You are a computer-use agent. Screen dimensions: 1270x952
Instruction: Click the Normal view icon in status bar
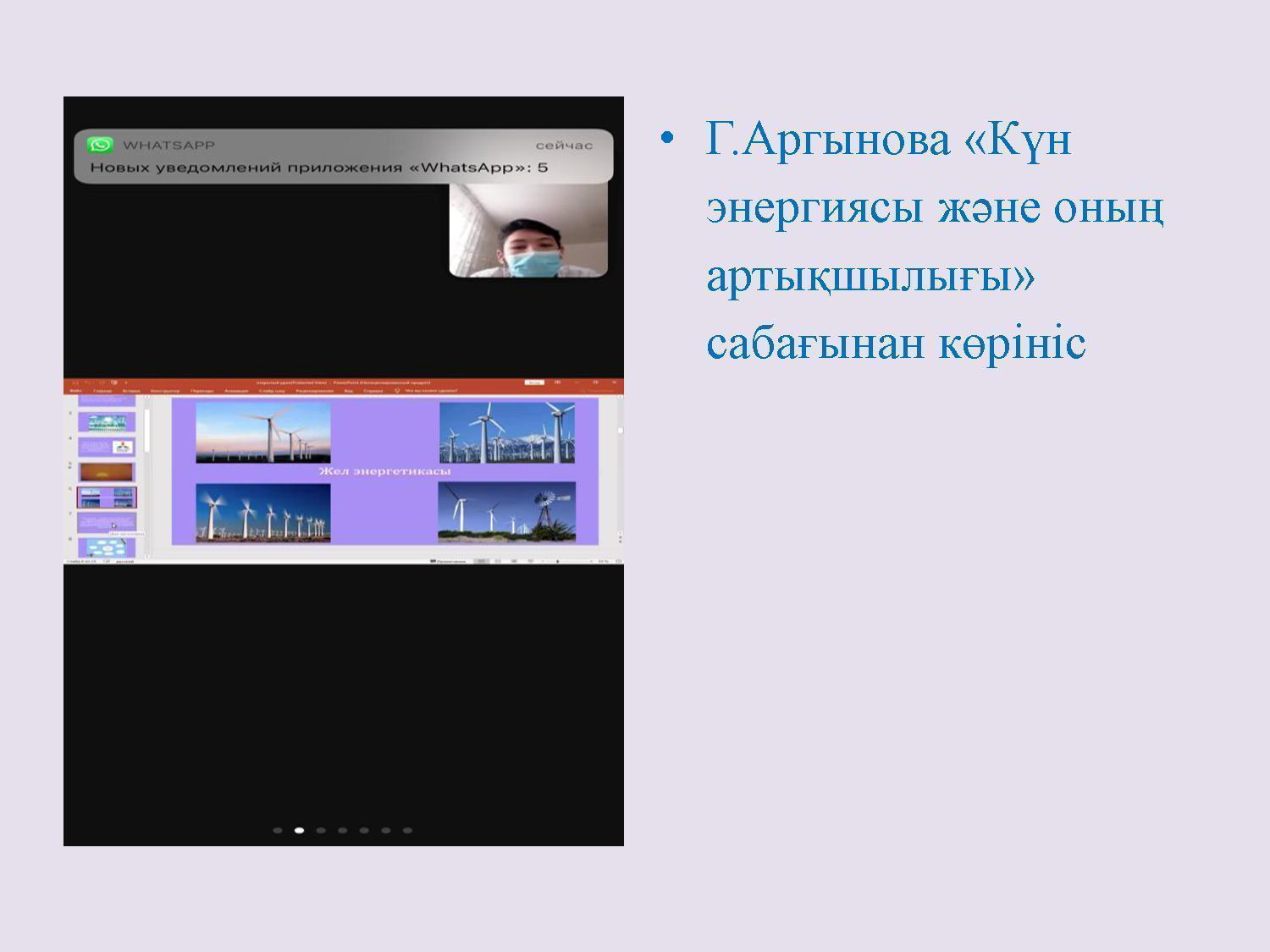(481, 561)
